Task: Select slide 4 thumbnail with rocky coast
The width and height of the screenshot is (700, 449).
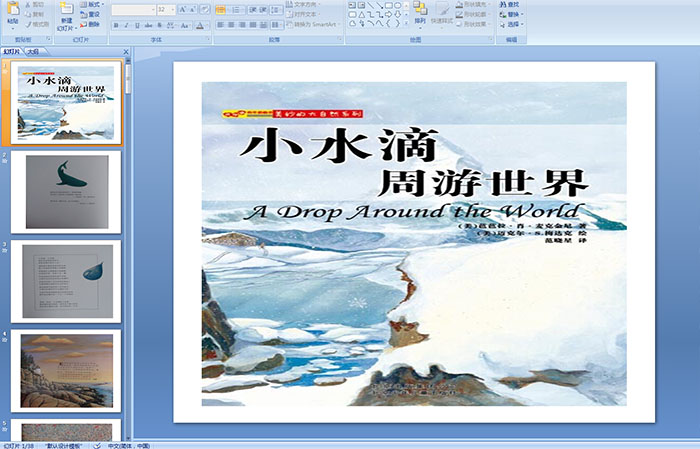Action: point(66,370)
